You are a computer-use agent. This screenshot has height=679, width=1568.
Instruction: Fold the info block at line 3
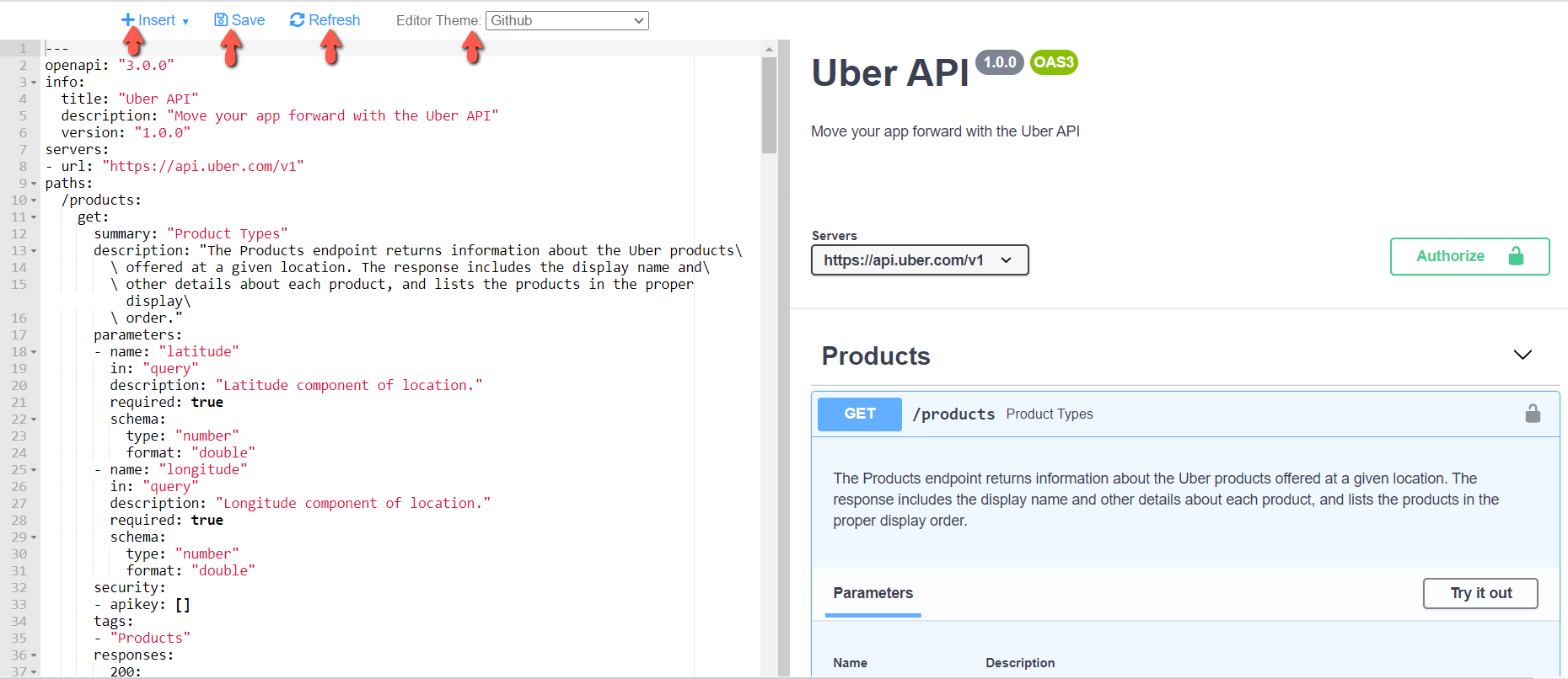(x=34, y=83)
